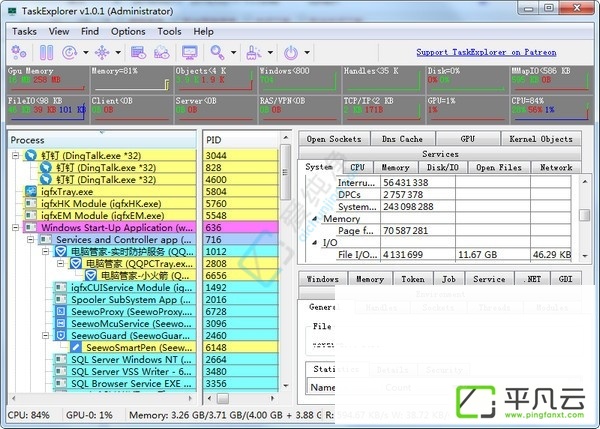
Task: Collapse the Windows Start-Up Application node
Action: click(x=16, y=227)
